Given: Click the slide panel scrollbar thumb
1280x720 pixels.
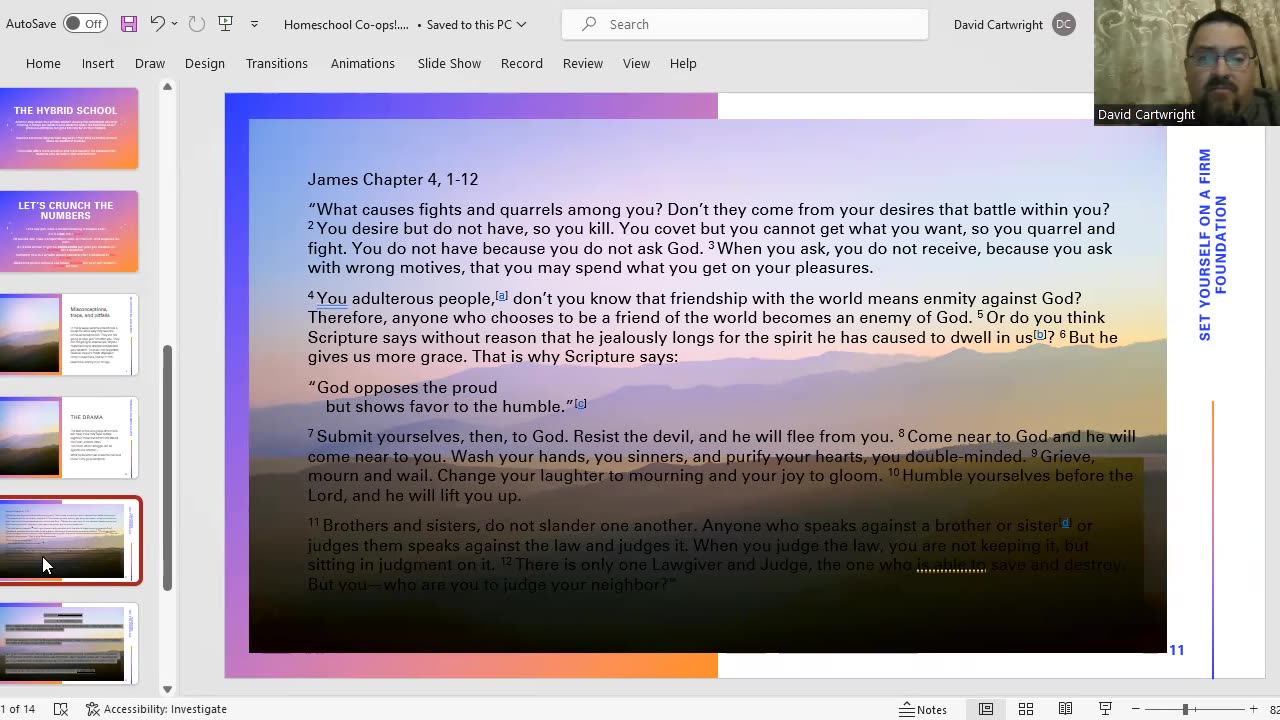Looking at the screenshot, I should coord(167,467).
